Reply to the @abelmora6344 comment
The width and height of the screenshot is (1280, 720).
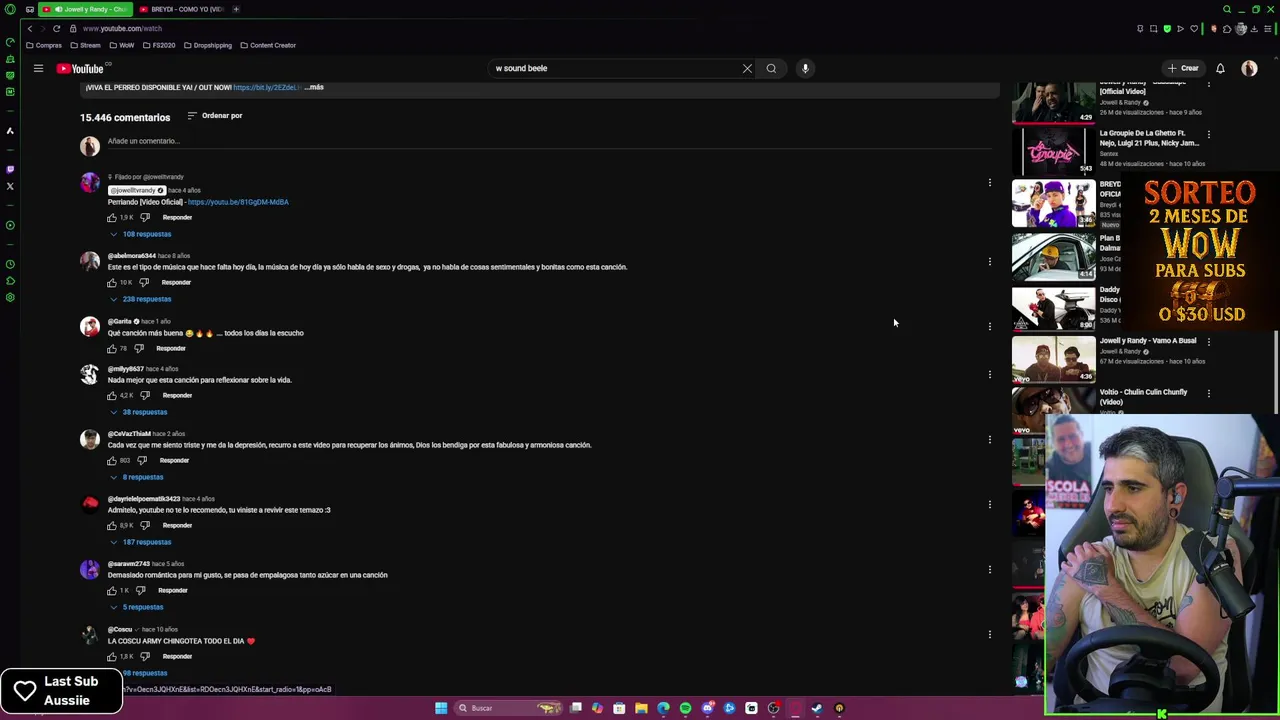176,282
